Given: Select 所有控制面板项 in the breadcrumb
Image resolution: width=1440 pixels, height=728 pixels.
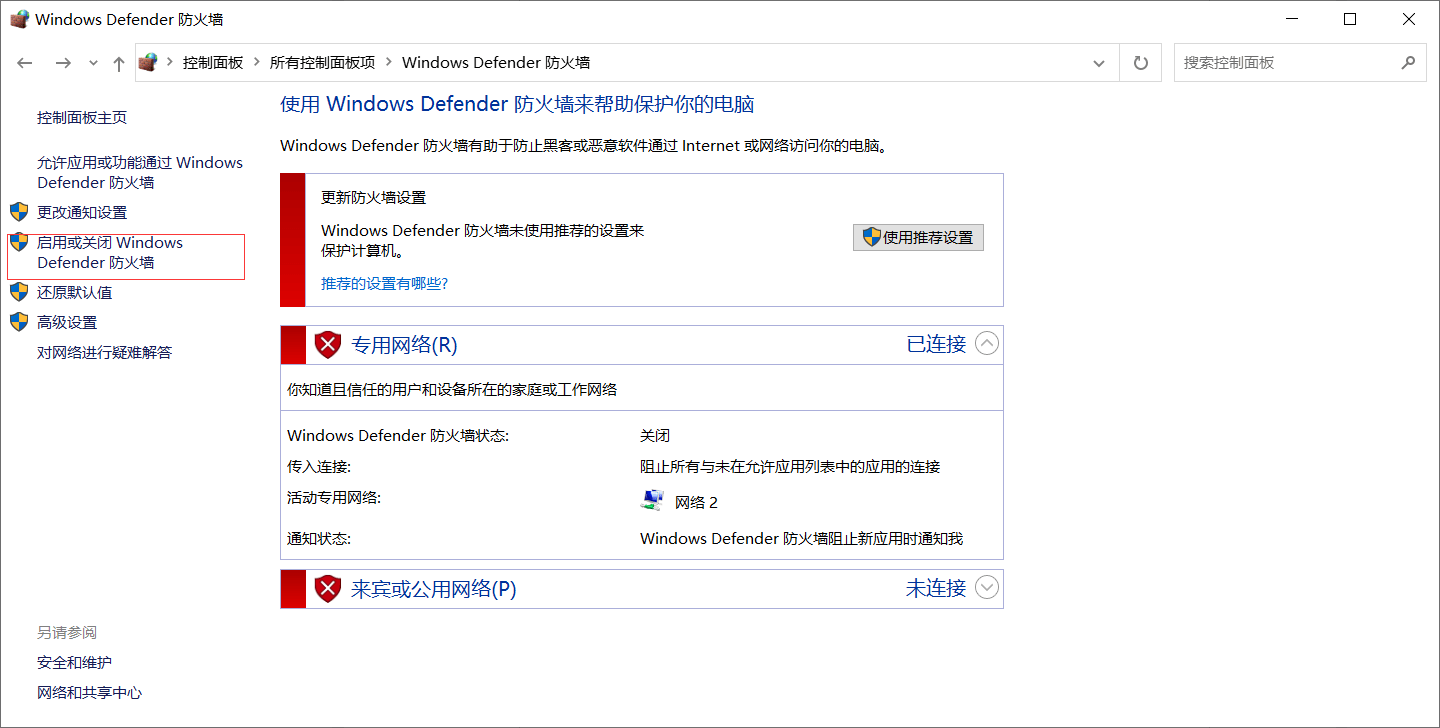Looking at the screenshot, I should click(322, 62).
